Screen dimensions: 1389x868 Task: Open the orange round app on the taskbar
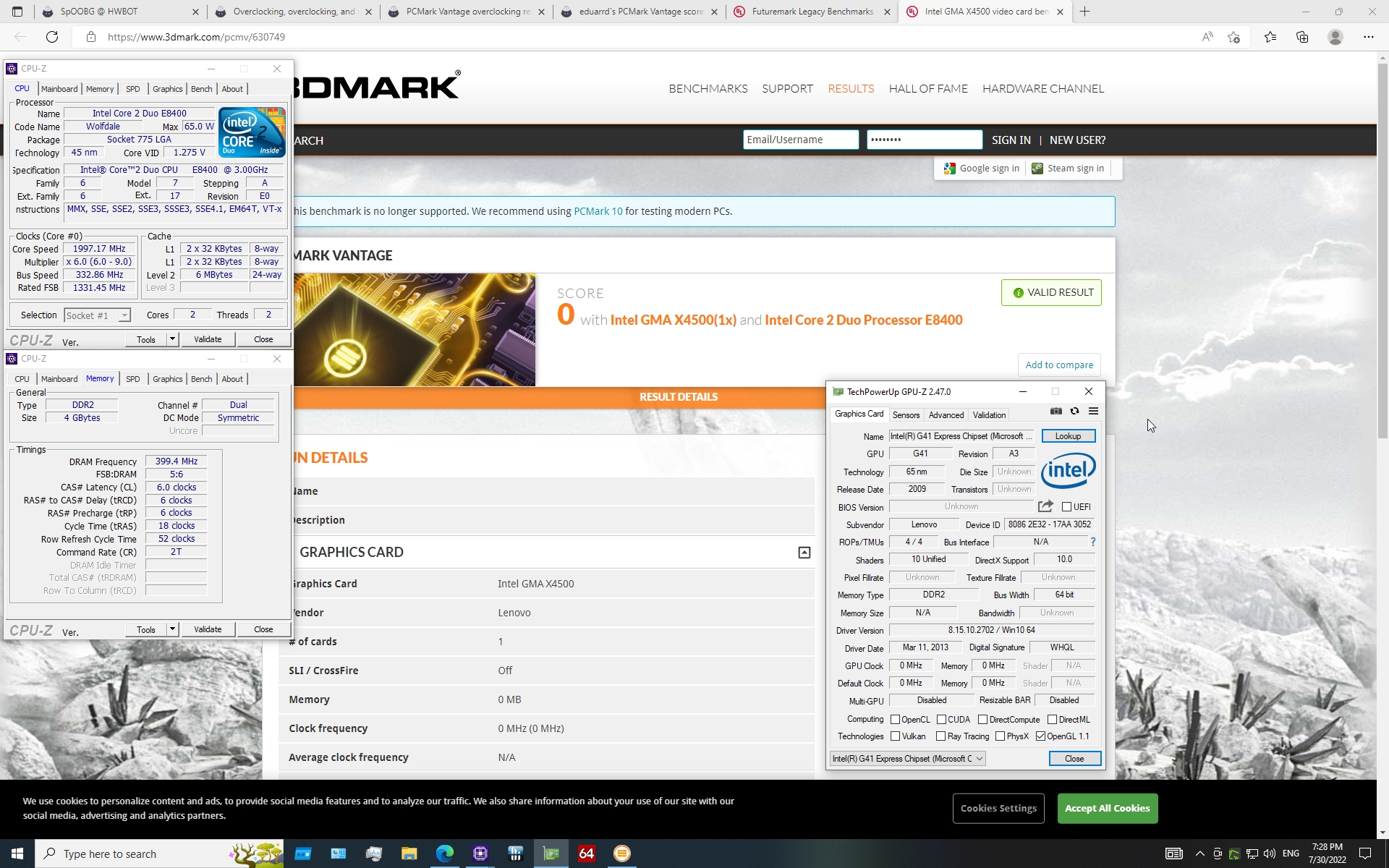click(x=622, y=854)
